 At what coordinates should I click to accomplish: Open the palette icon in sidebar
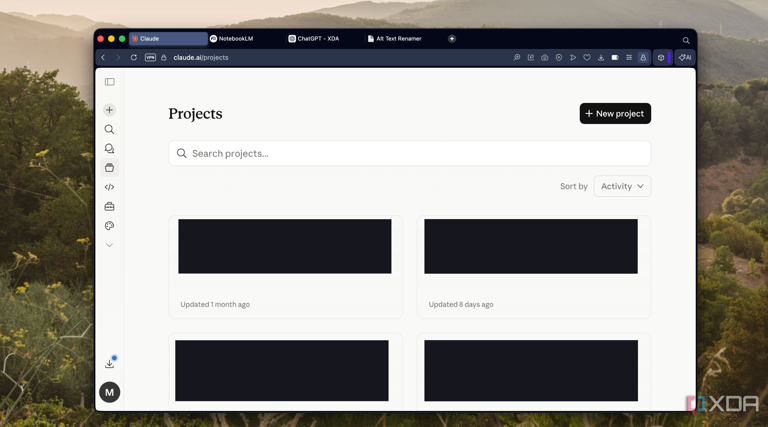pyautogui.click(x=110, y=226)
